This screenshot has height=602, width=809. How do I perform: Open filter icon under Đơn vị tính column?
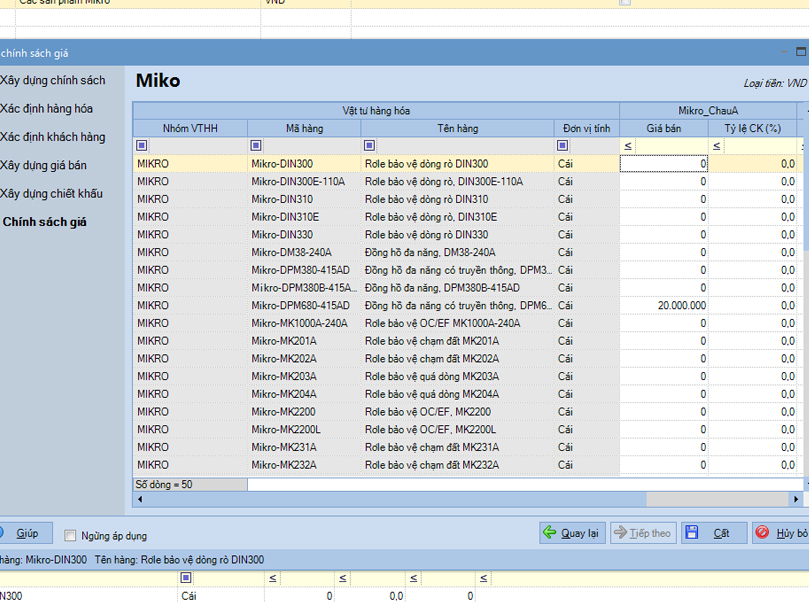(x=563, y=145)
